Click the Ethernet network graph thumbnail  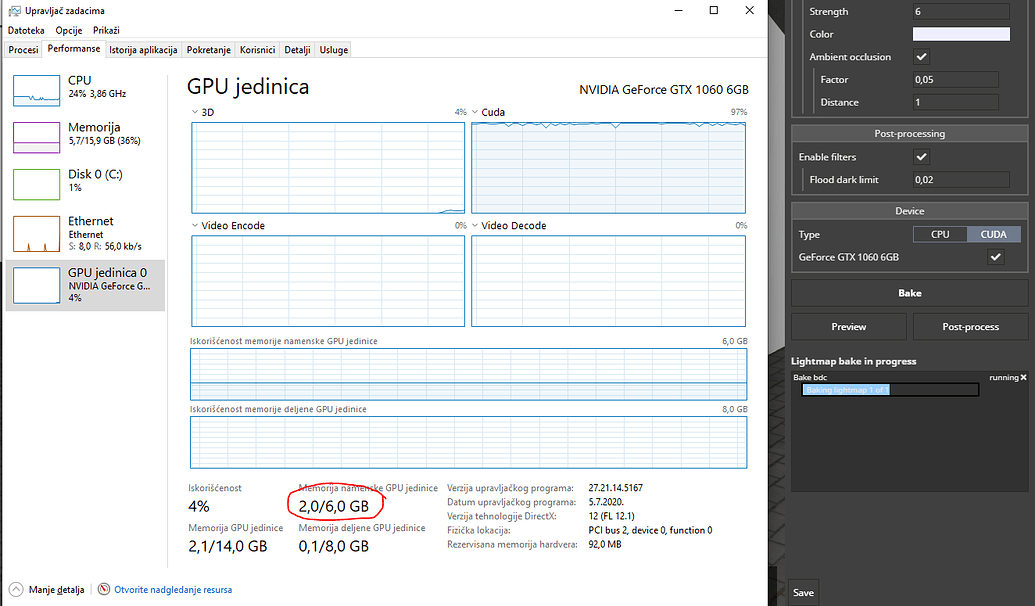click(x=36, y=232)
